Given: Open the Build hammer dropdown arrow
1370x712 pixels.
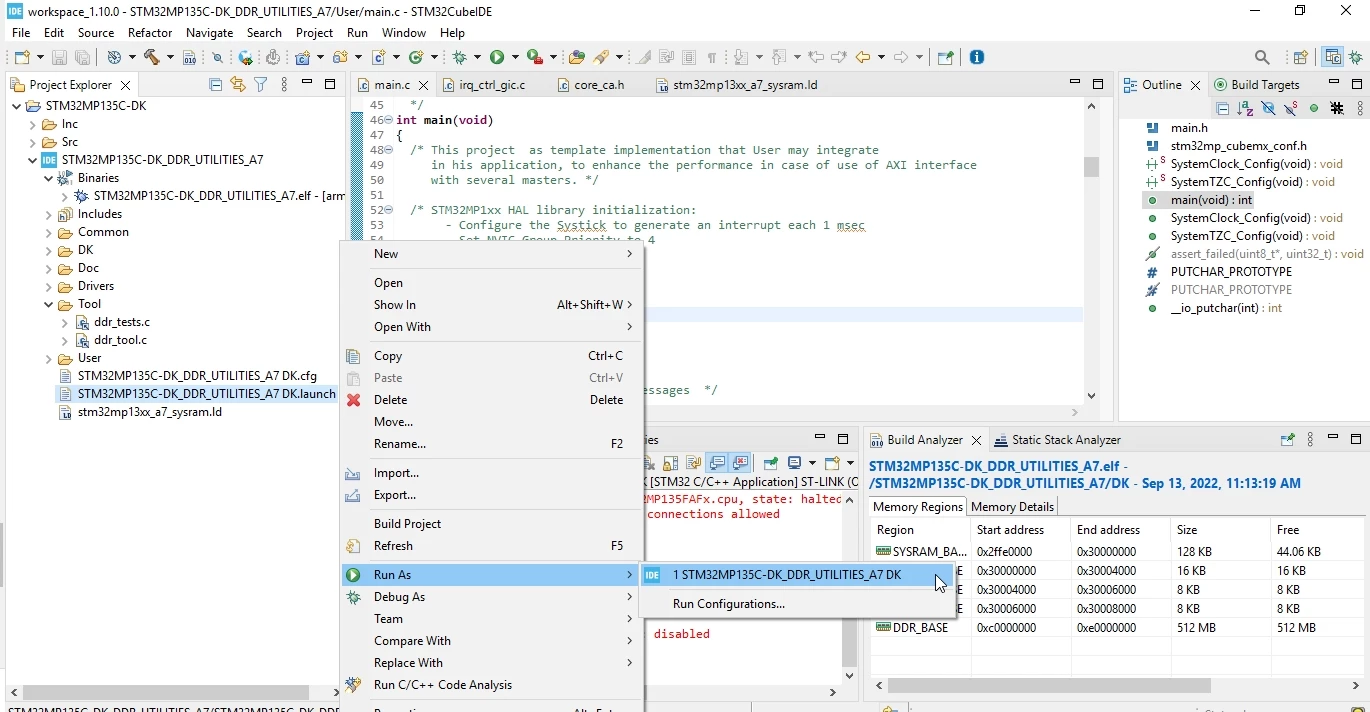Looking at the screenshot, I should (x=170, y=57).
